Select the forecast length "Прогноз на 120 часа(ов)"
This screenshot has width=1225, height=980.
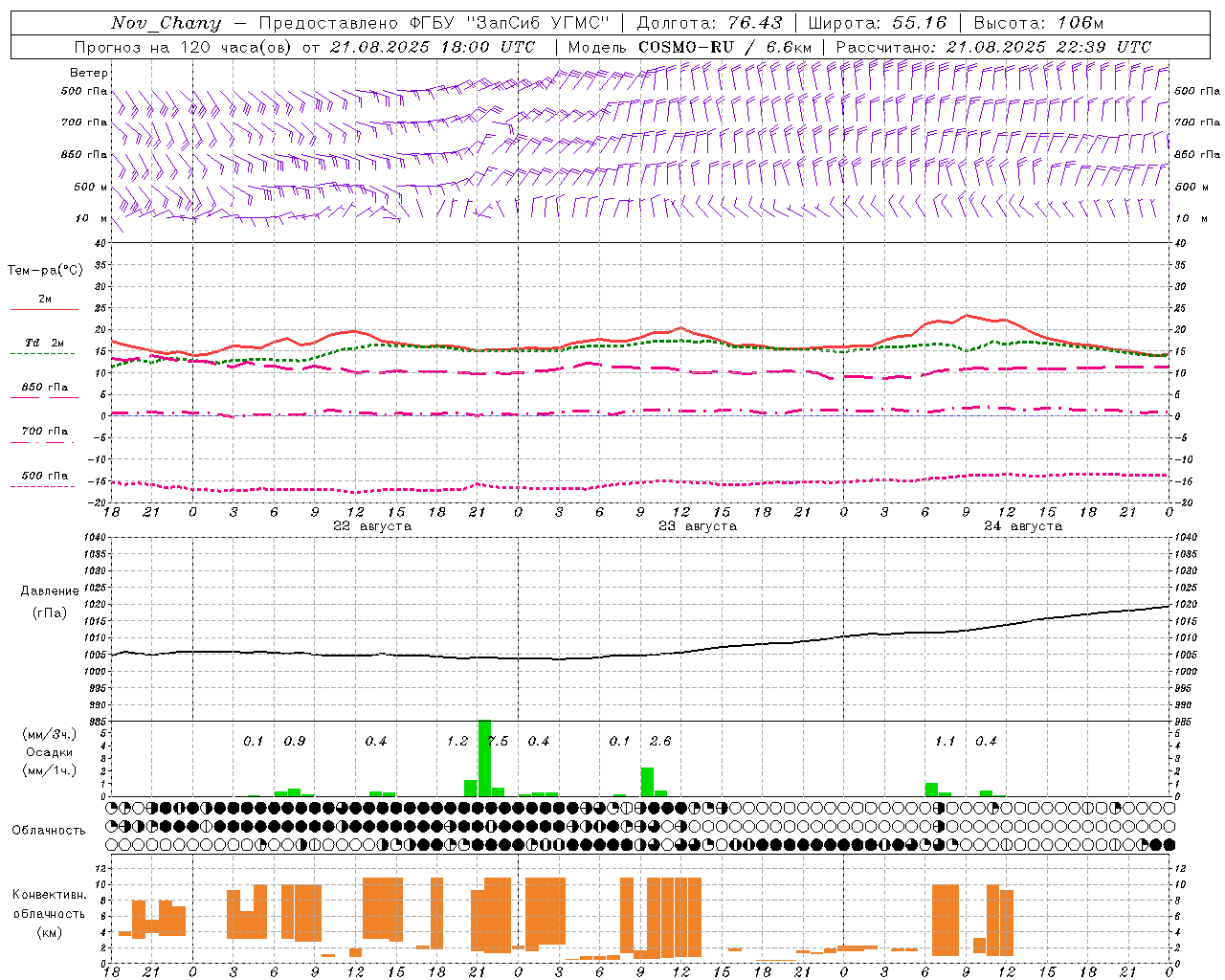click(x=183, y=47)
